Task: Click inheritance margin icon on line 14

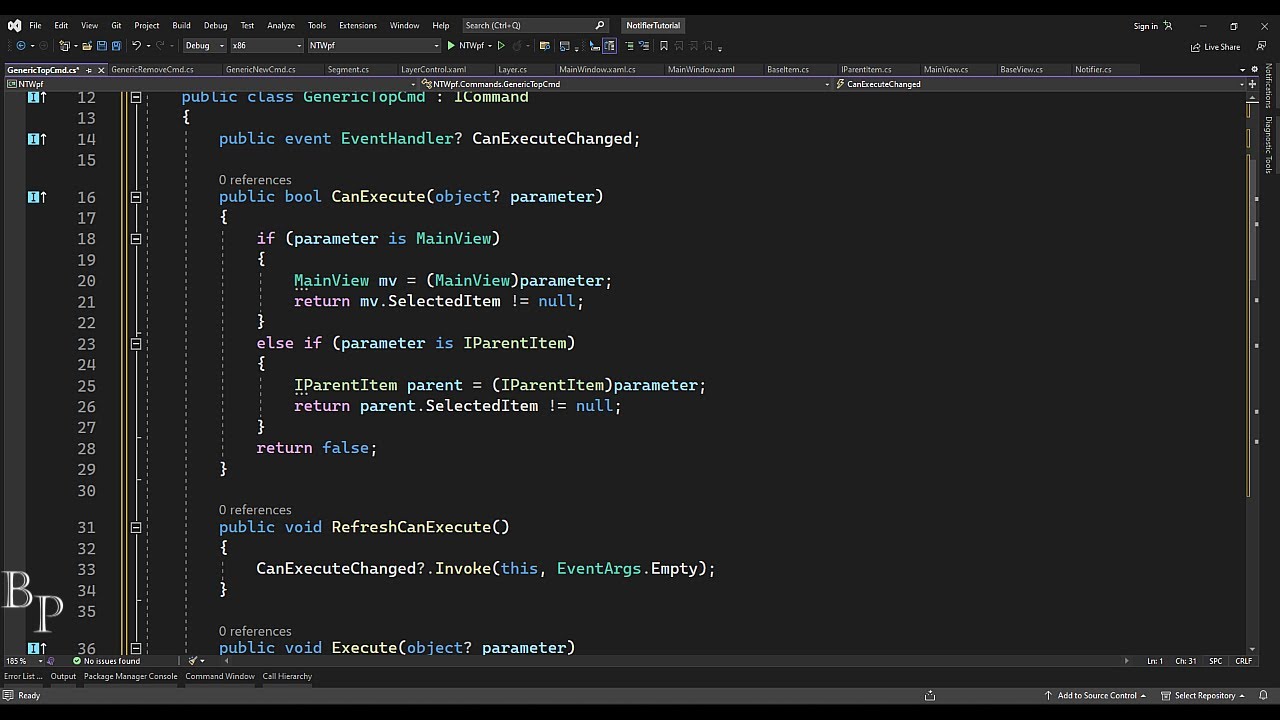Action: 37,139
